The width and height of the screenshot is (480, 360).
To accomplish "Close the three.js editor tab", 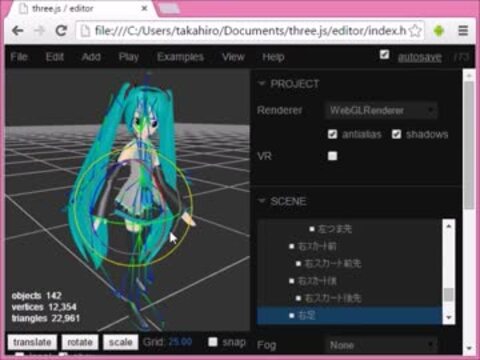I will pos(144,9).
